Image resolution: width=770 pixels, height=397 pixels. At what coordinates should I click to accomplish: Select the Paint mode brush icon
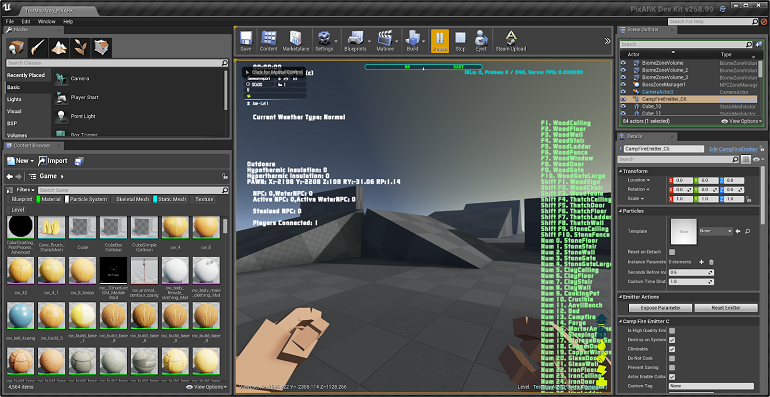point(37,48)
